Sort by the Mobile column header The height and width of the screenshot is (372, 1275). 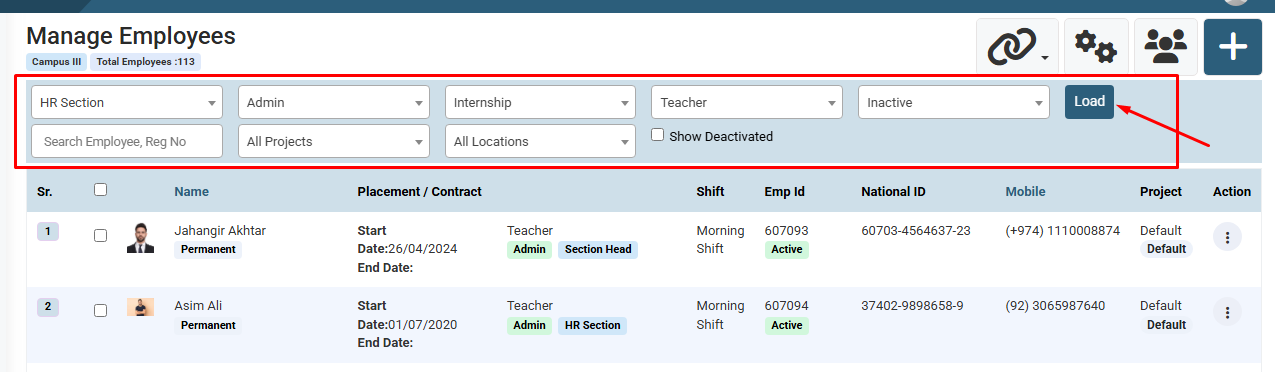1025,191
